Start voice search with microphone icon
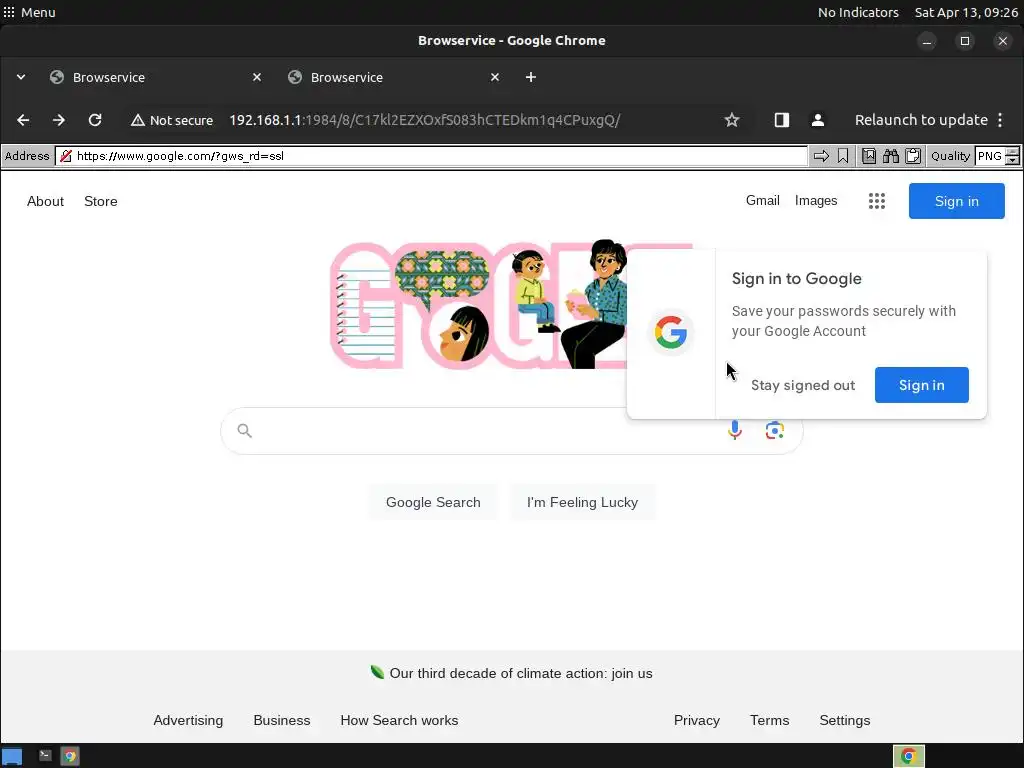1024x768 pixels. [x=735, y=430]
